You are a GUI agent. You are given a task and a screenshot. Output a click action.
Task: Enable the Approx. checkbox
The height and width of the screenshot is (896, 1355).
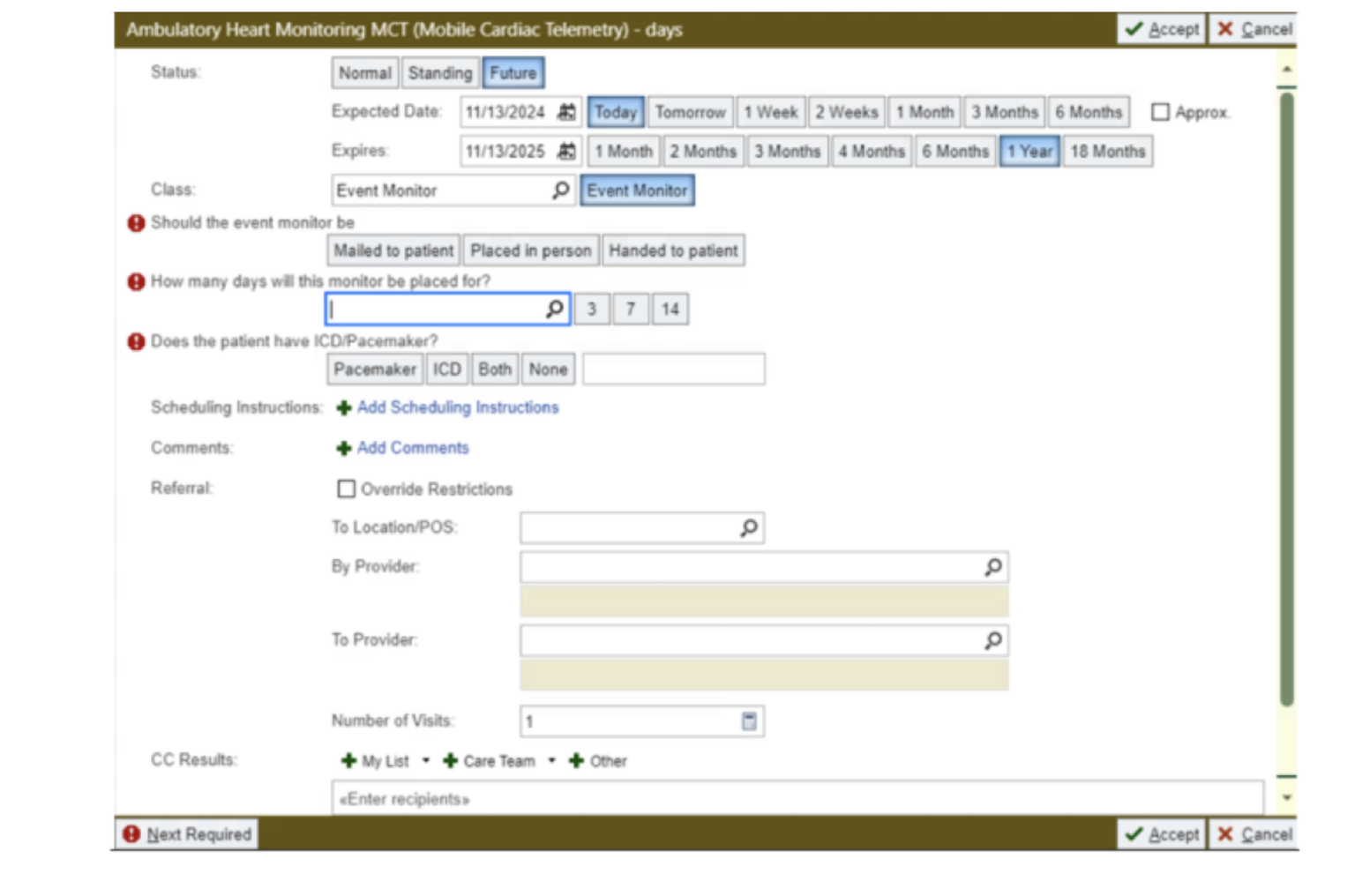coord(1160,112)
